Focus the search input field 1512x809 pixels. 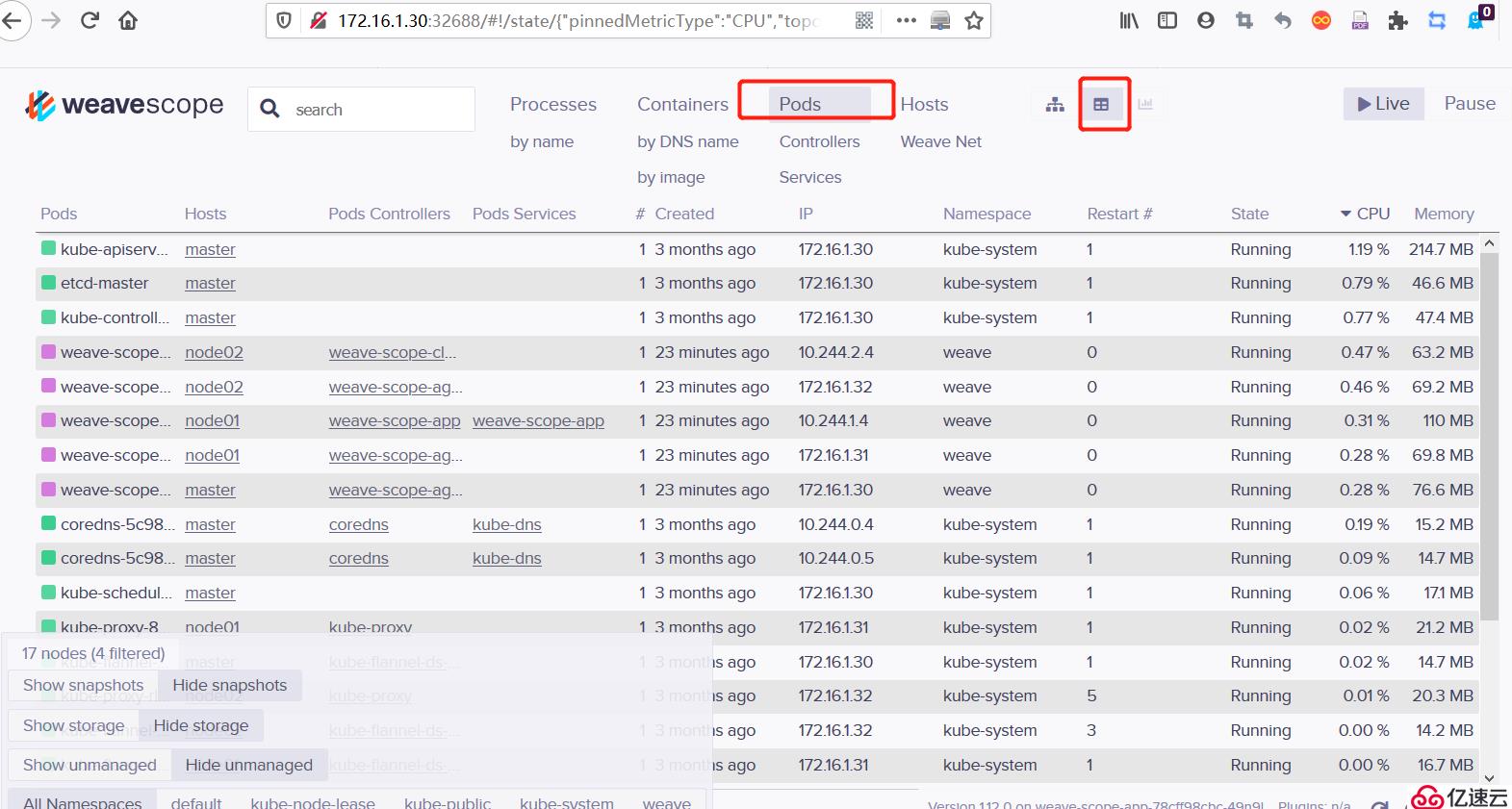click(361, 109)
